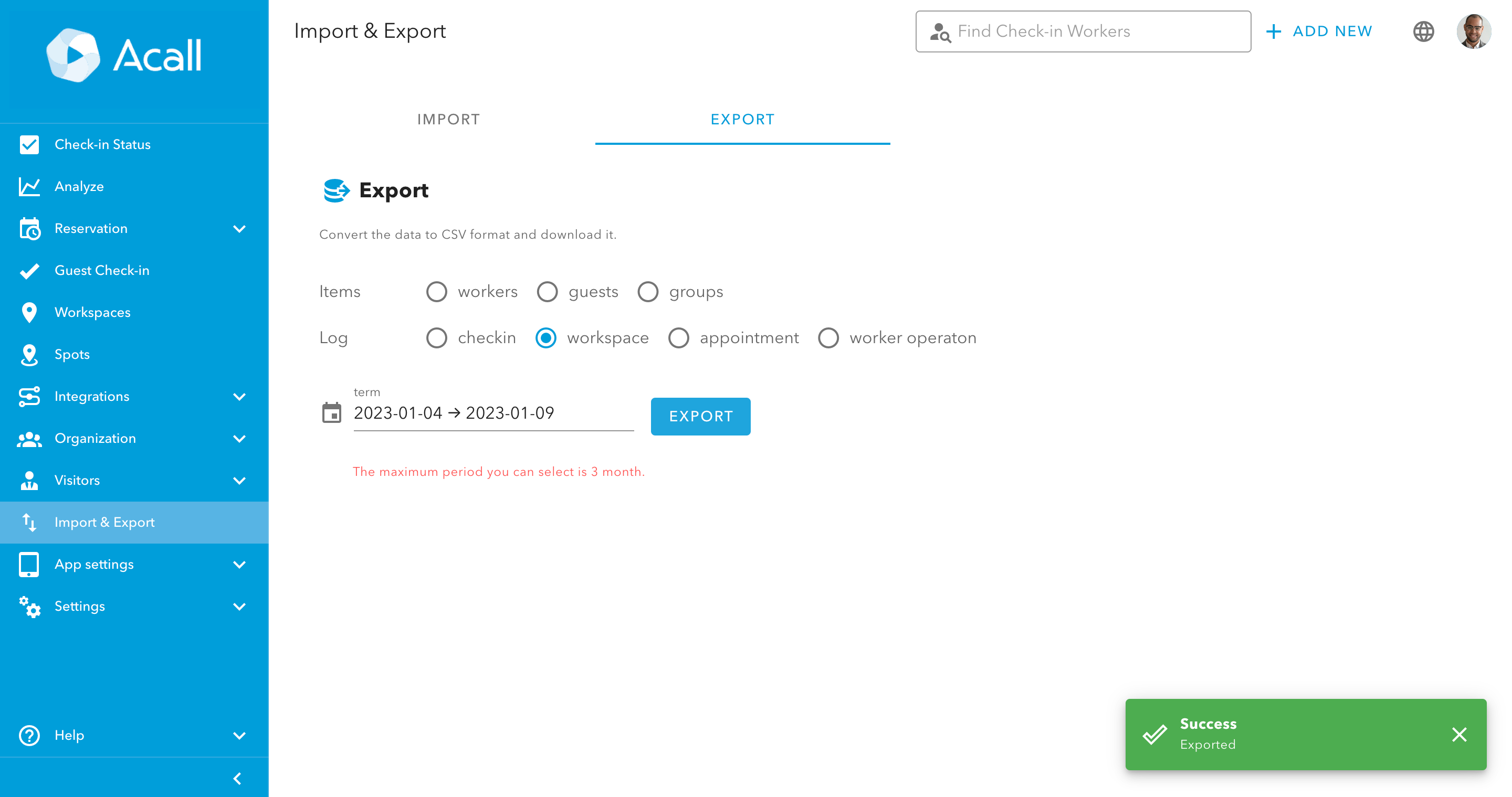The height and width of the screenshot is (797, 1512).
Task: Expand the Settings menu chevron
Action: pos(239,607)
